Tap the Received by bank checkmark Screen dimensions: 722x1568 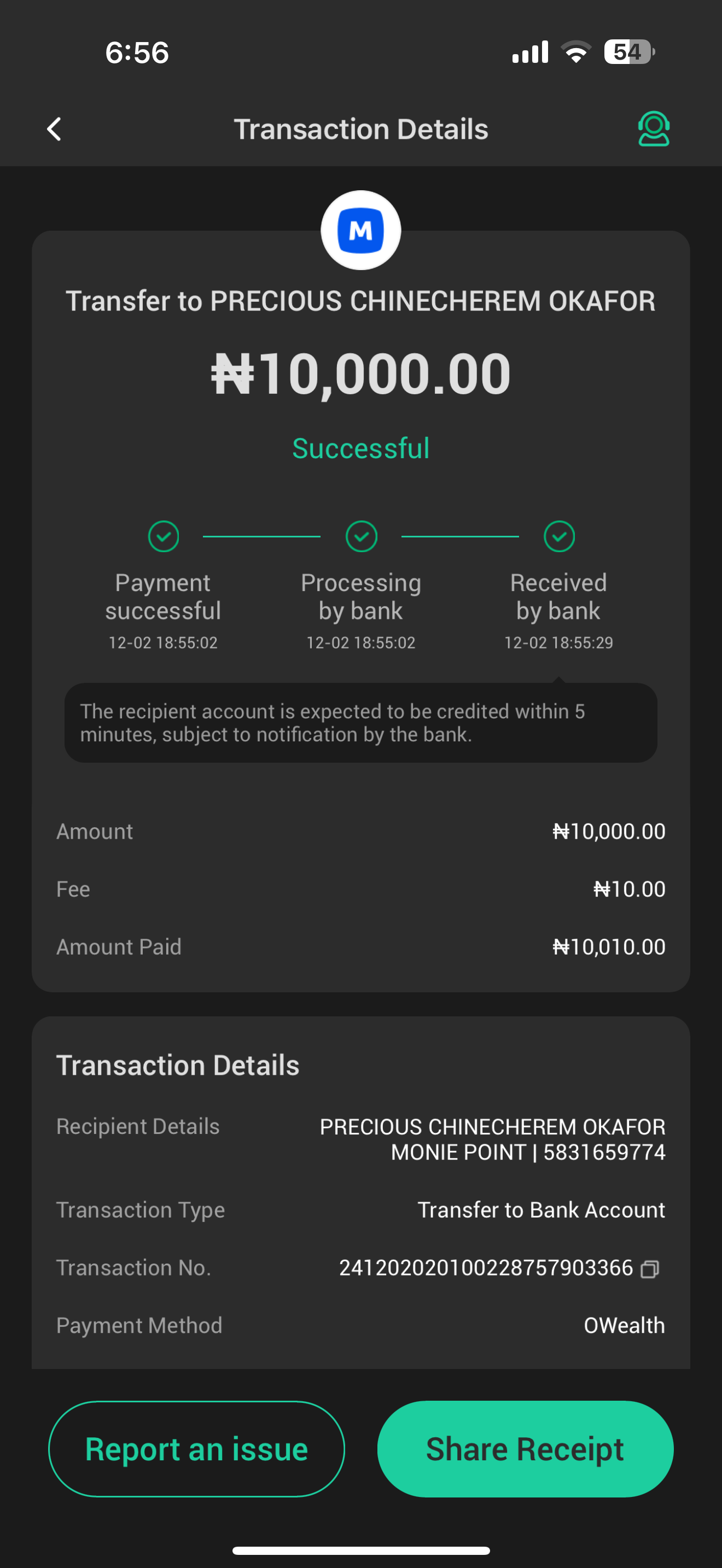[x=559, y=536]
